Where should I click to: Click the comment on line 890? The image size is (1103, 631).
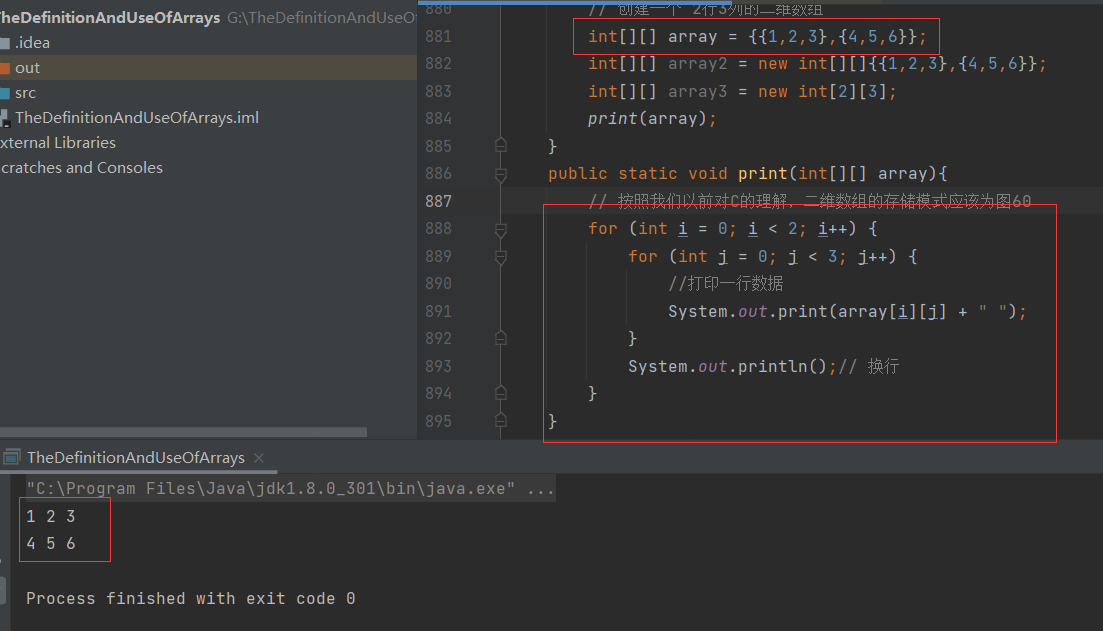pyautogui.click(x=725, y=283)
